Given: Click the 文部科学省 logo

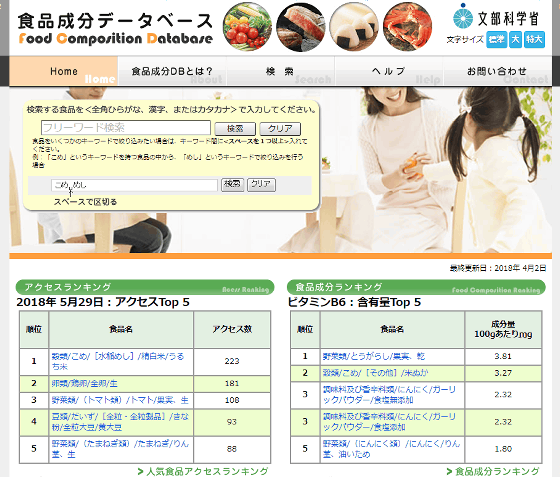Looking at the screenshot, I should pos(496,17).
